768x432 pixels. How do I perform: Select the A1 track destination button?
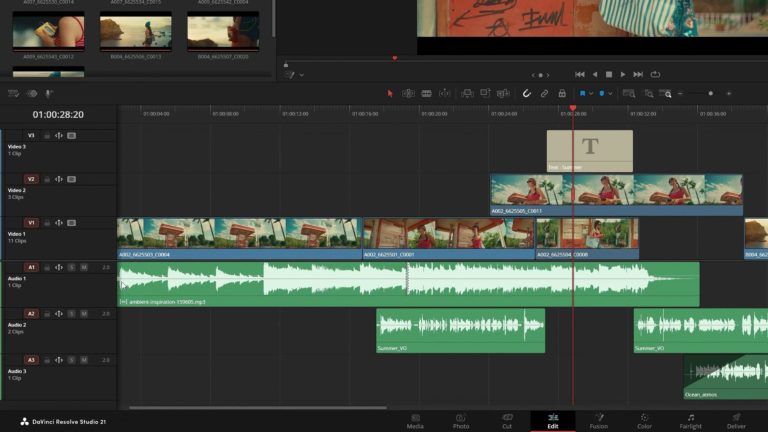click(x=31, y=267)
